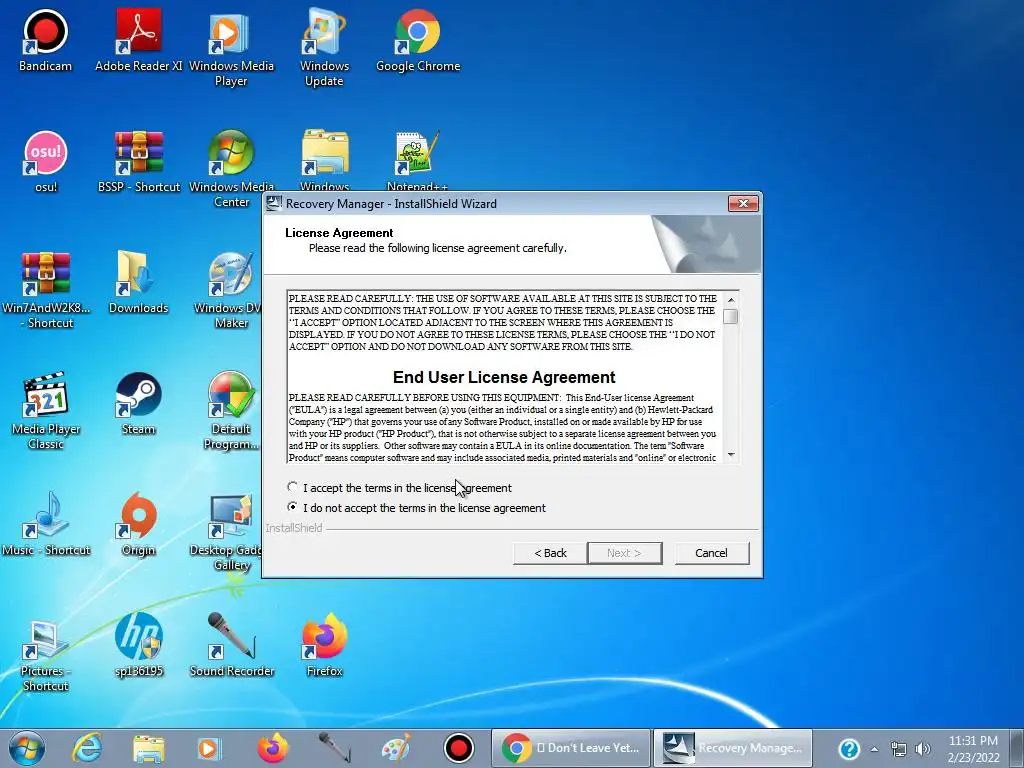Screen dimensions: 1024x768
Task: Open taskbar Windows Media Player icon
Action: [210, 748]
